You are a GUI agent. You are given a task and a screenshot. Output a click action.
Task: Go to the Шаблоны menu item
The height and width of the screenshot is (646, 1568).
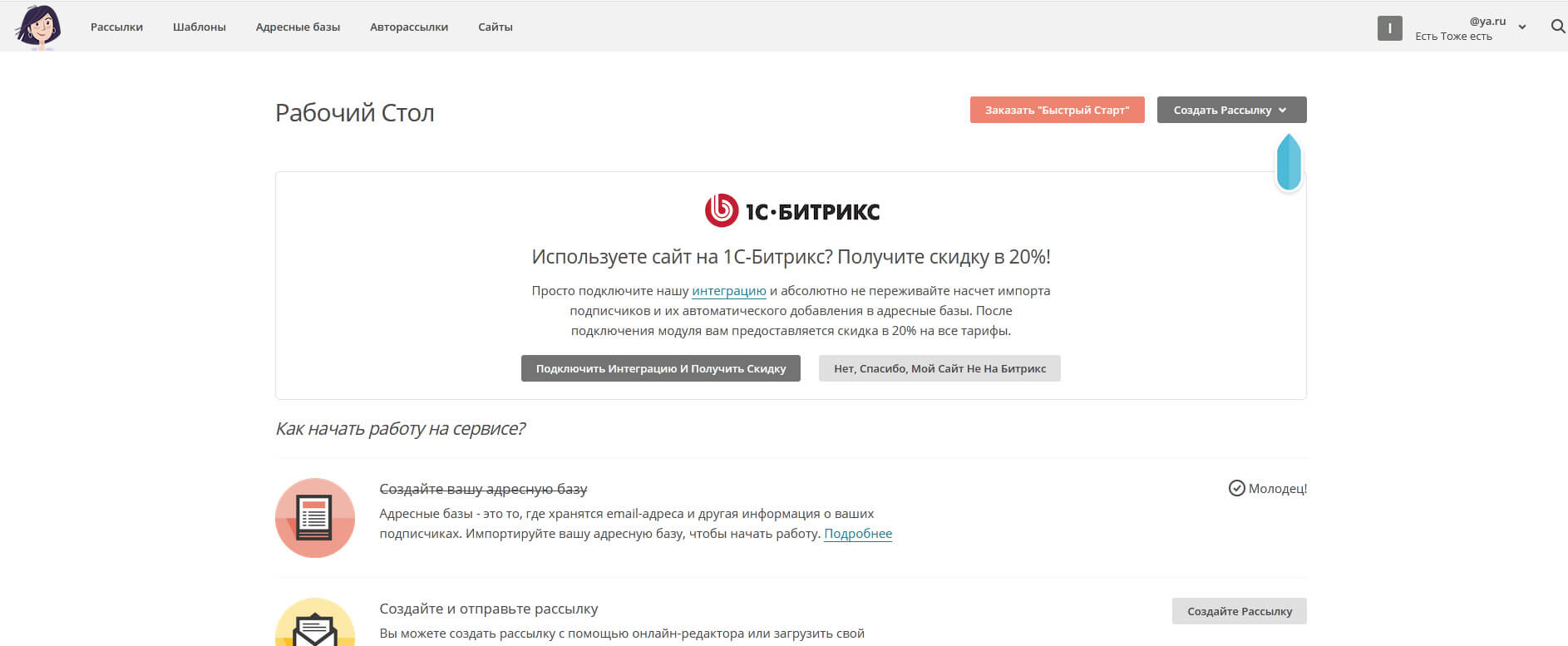pos(199,27)
